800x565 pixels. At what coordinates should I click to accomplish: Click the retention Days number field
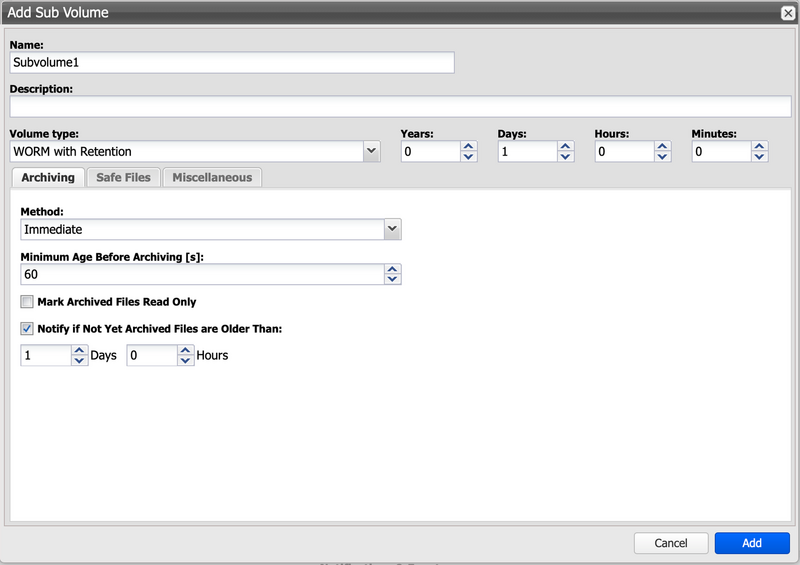click(x=527, y=152)
